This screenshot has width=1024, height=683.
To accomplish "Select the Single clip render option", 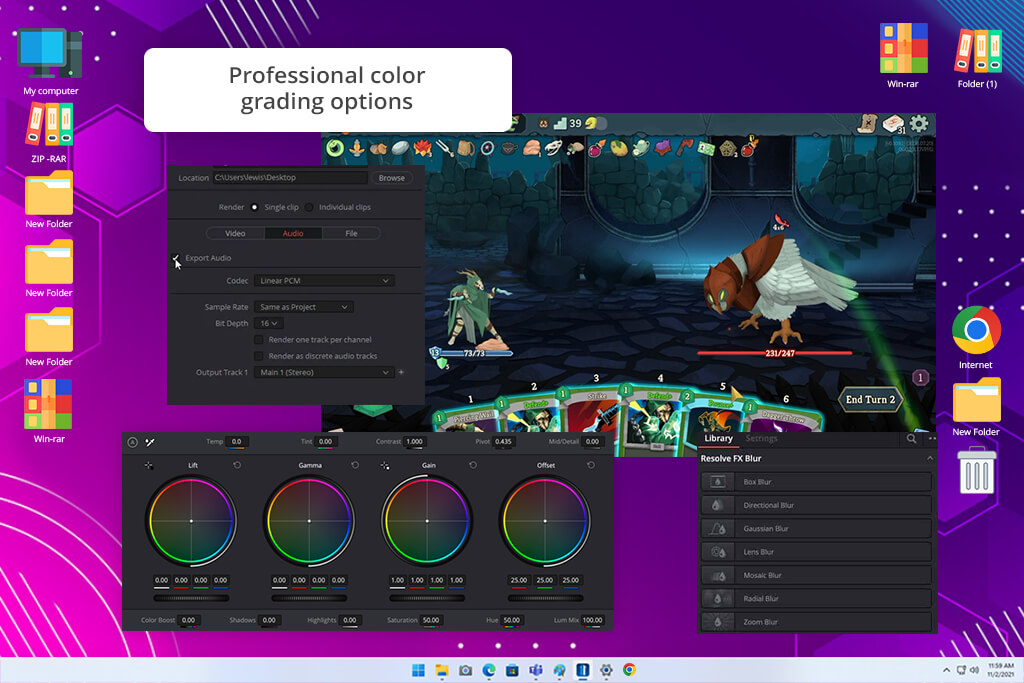I will point(255,207).
